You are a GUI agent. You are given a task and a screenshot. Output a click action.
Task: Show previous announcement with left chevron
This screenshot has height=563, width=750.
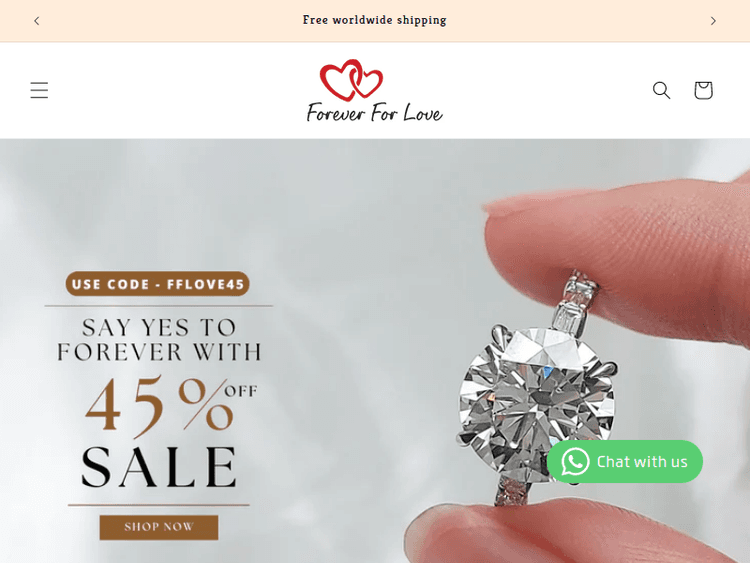coord(37,21)
